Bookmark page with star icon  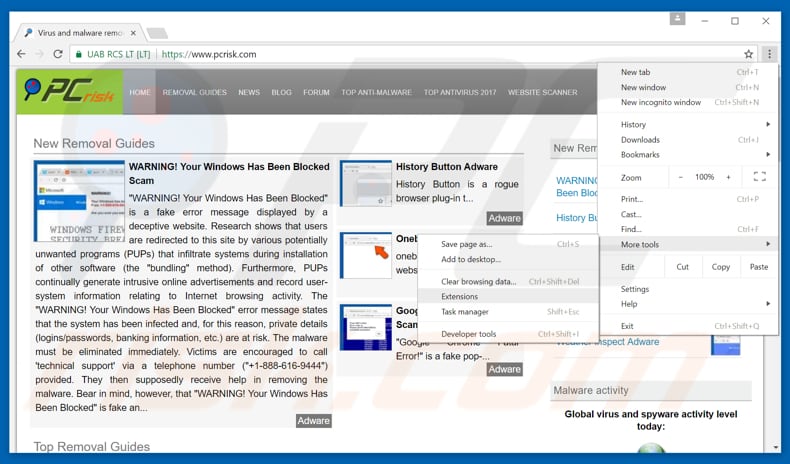point(749,54)
